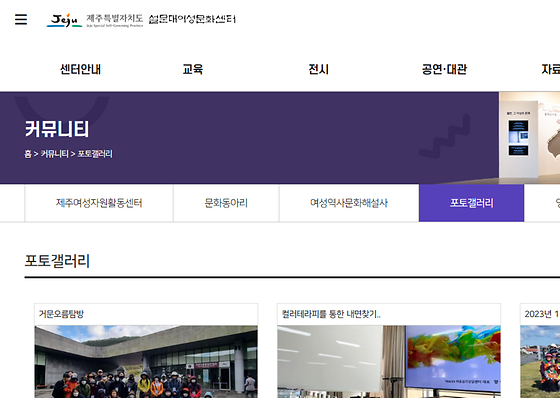Click the 커뮤니티 banner heading

[x=57, y=129]
